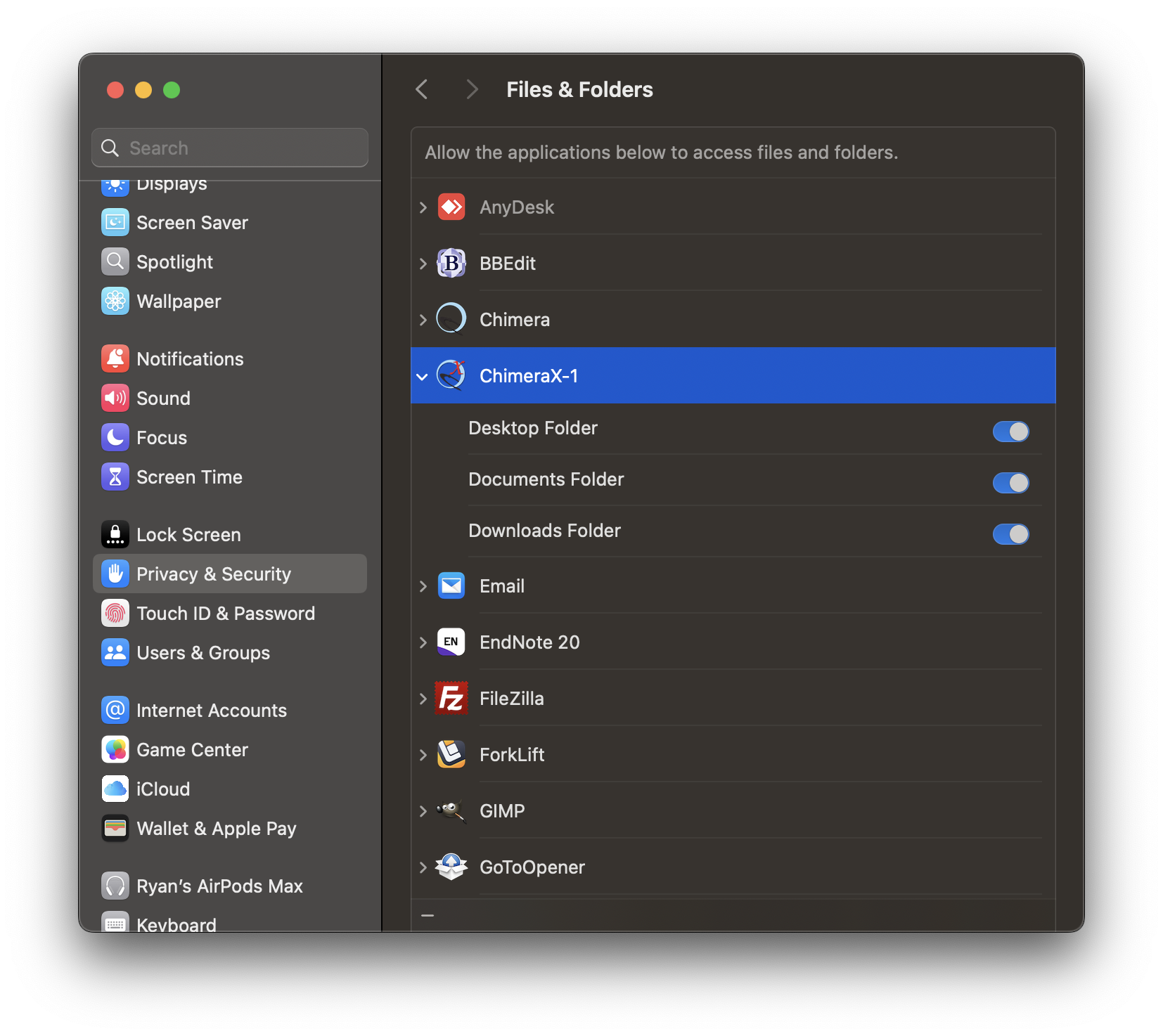Turn off Documents Folder access toggle
This screenshot has width=1163, height=1036.
coord(1010,483)
